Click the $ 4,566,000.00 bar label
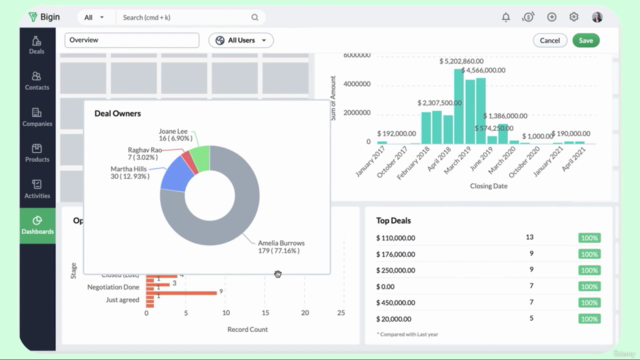This screenshot has width=640, height=360. point(483,70)
